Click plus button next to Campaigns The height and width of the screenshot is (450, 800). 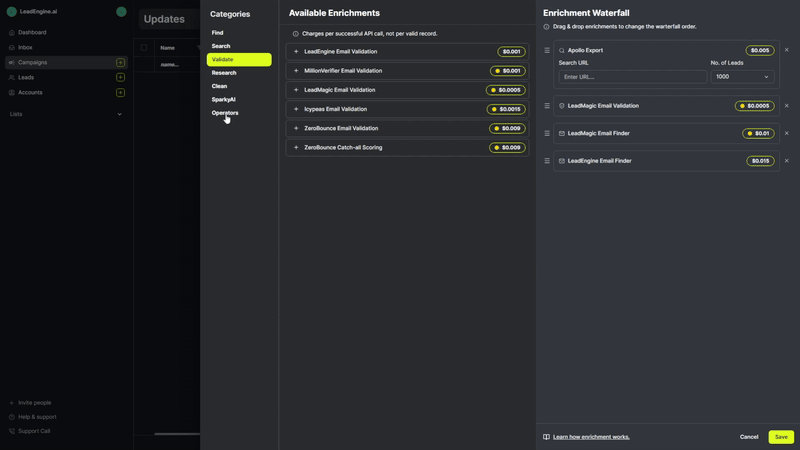120,62
